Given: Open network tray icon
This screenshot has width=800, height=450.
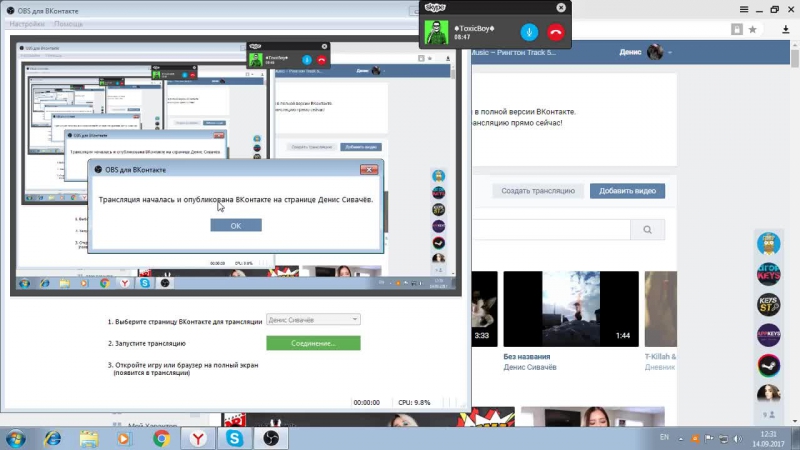Looking at the screenshot, I should tap(723, 439).
